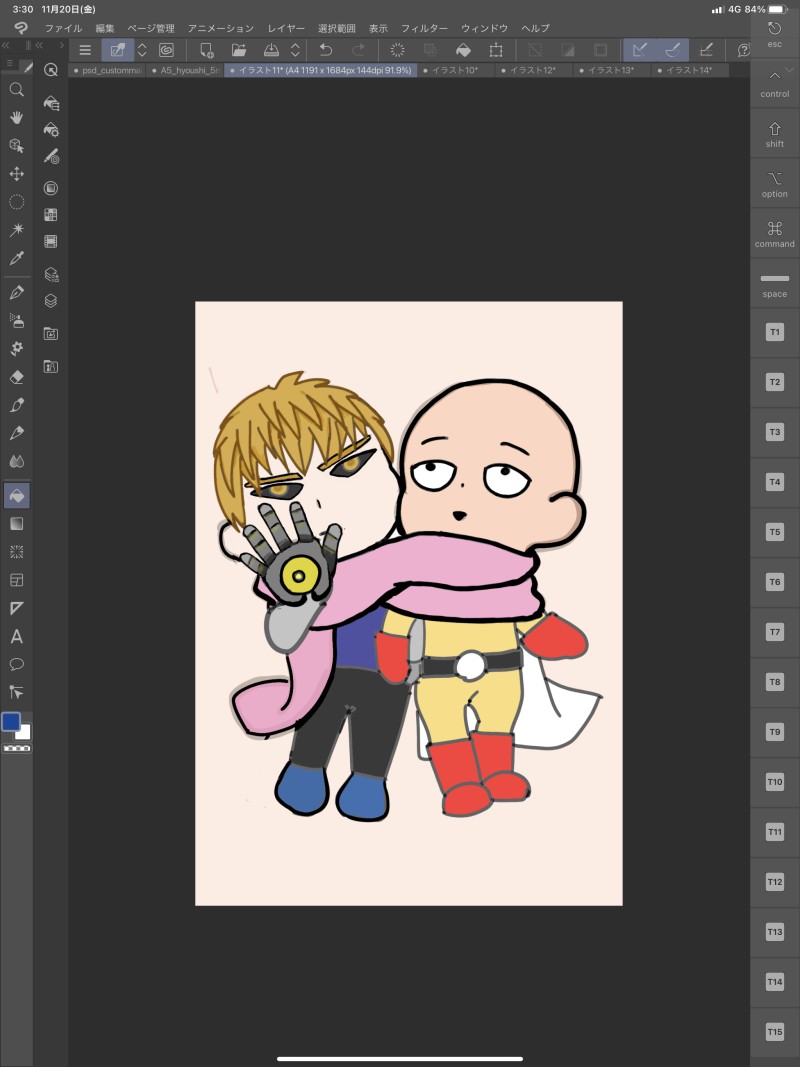This screenshot has height=1067, width=800.
Task: Open the Animation (アニメーション) menu
Action: tap(220, 28)
